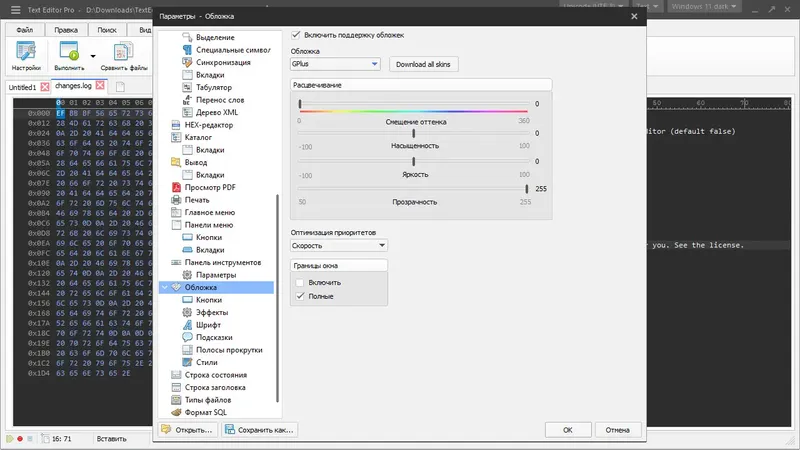The height and width of the screenshot is (450, 800).
Task: Toggle Включить поддержку обложек checkbox
Action: 296,35
